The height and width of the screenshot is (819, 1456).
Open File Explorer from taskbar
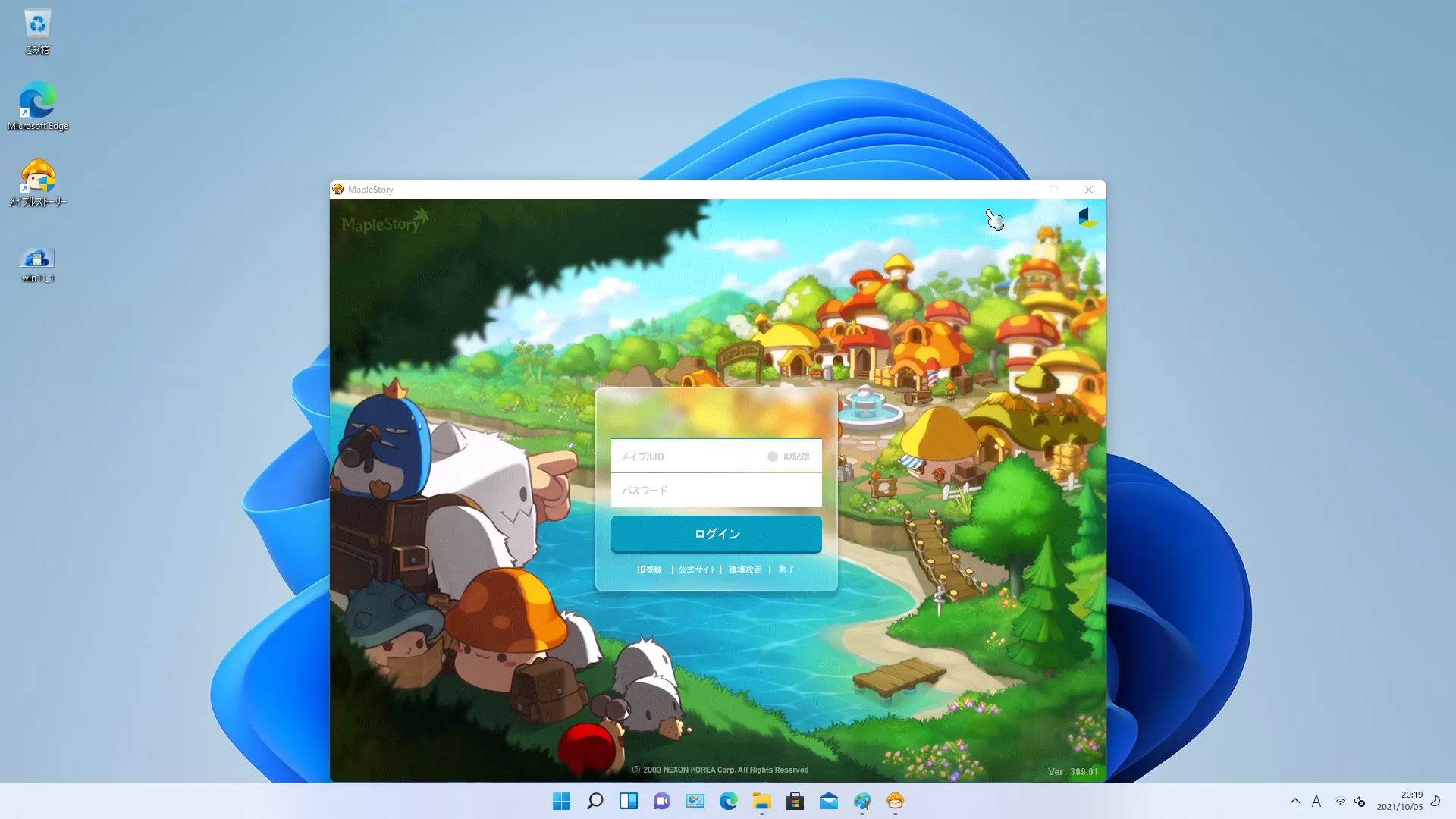point(762,801)
